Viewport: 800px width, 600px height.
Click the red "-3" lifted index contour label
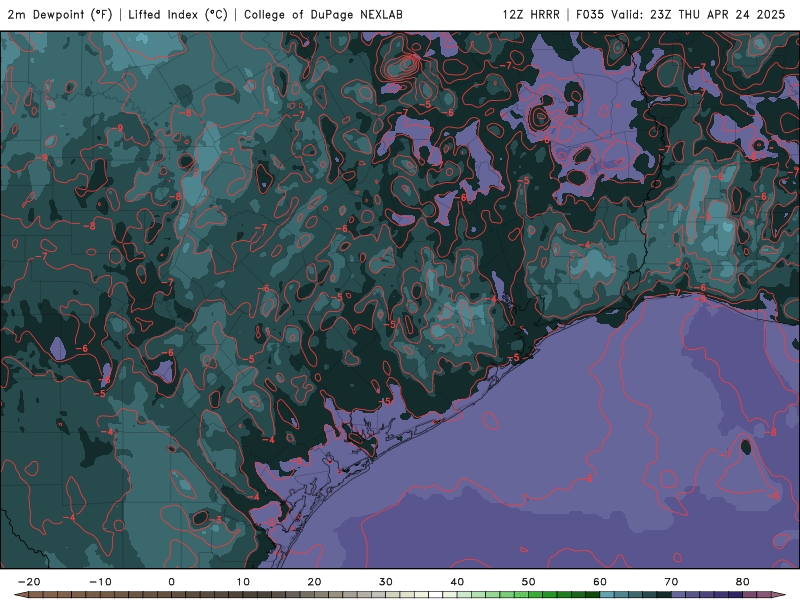coord(216,520)
